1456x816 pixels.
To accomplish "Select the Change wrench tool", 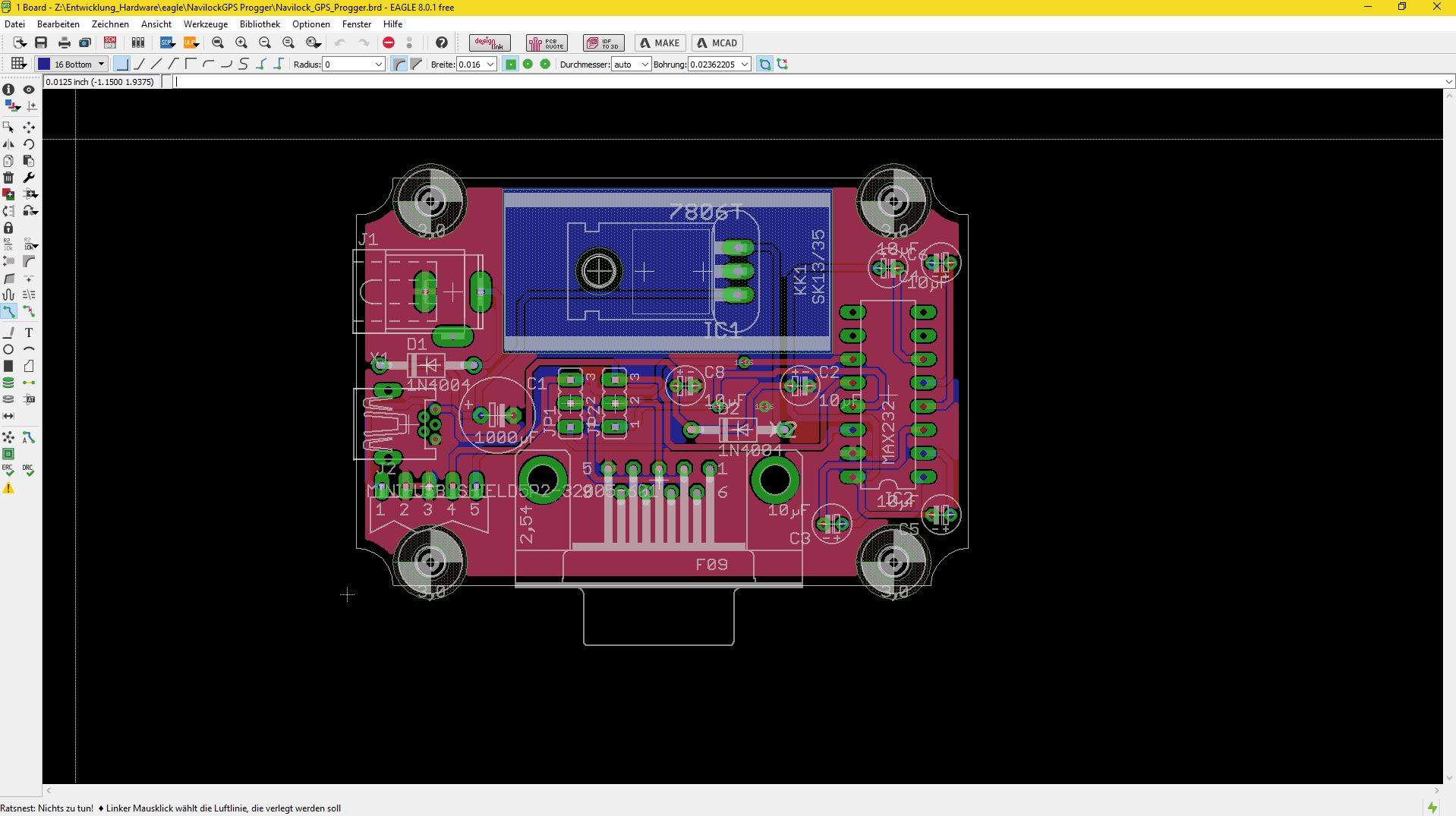I will tap(29, 177).
